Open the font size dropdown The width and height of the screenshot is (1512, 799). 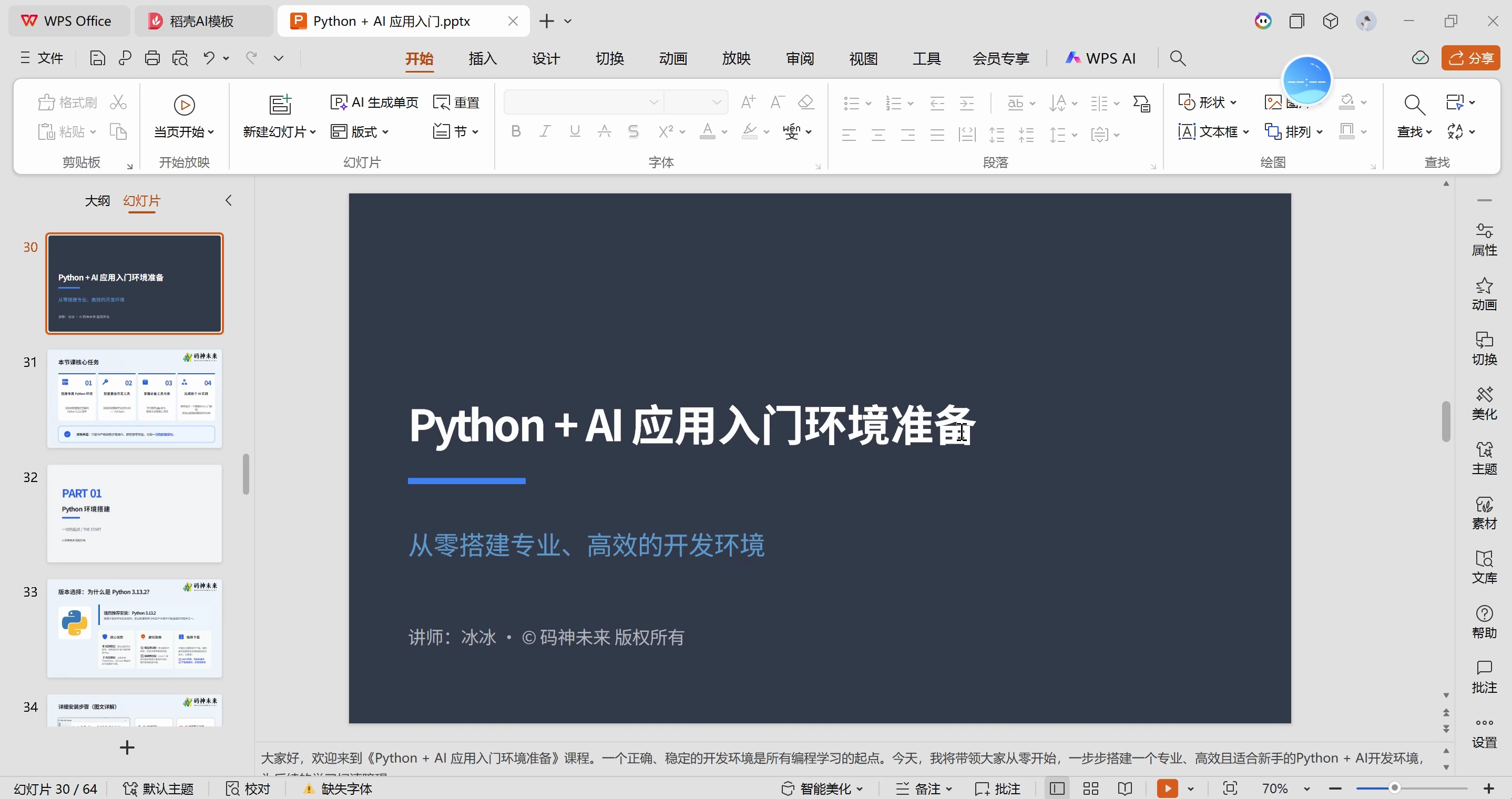pyautogui.click(x=717, y=103)
